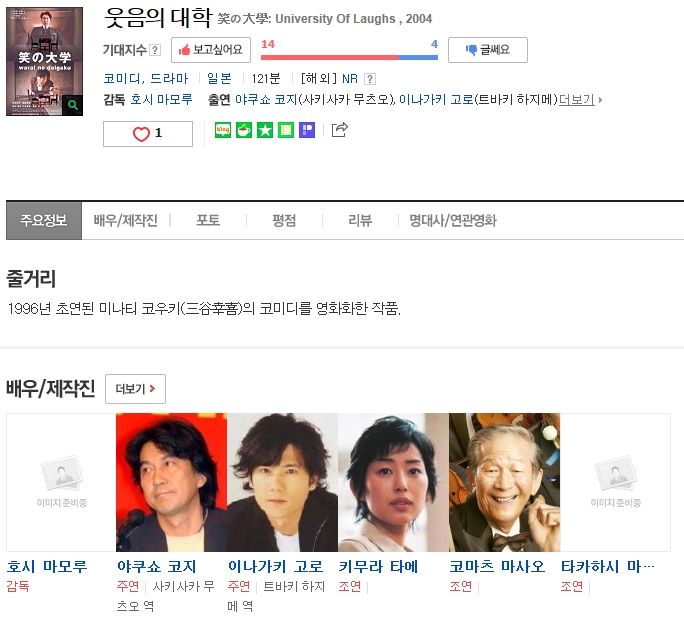Image resolution: width=684 pixels, height=628 pixels.
Task: Open director 호시 마모루 link in header
Action: tap(161, 99)
